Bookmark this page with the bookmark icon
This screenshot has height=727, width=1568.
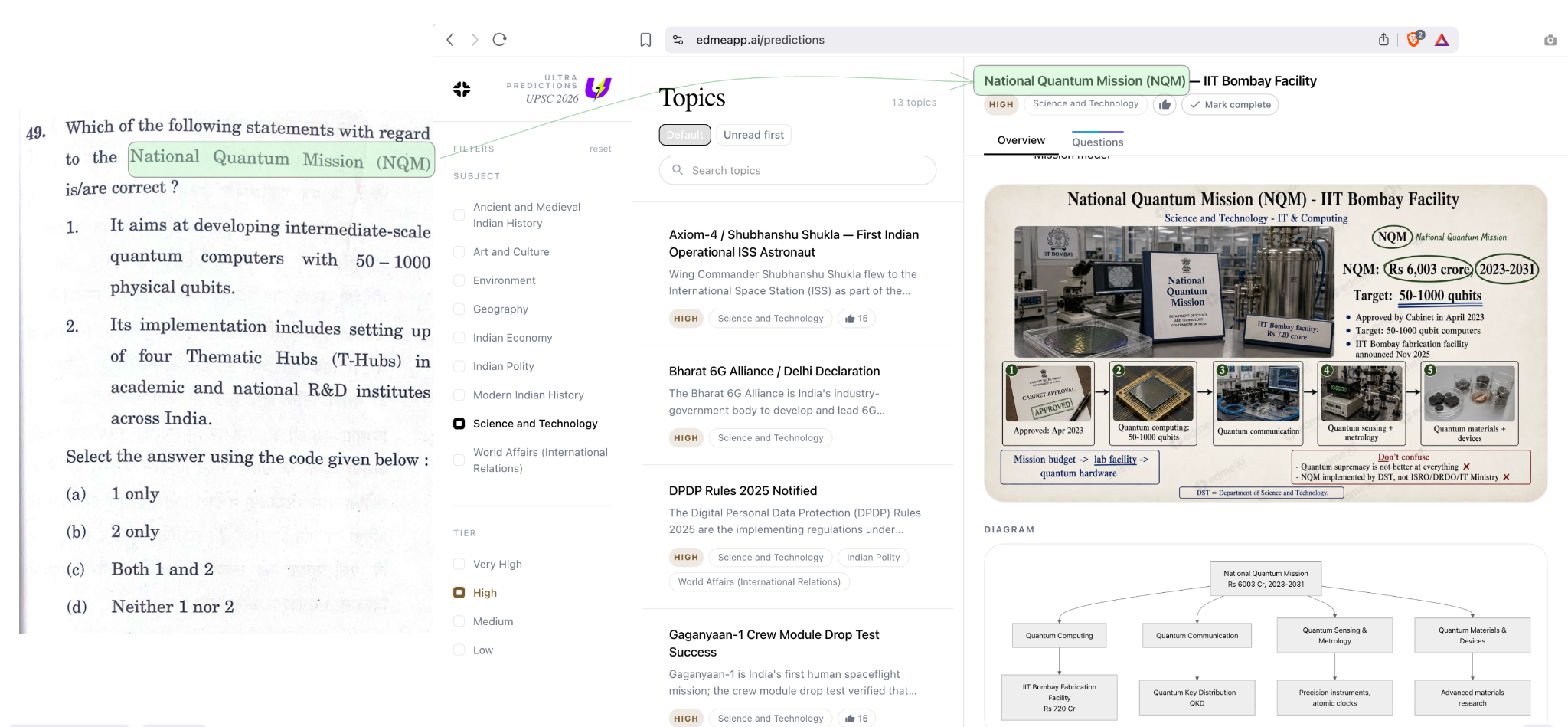(x=645, y=40)
